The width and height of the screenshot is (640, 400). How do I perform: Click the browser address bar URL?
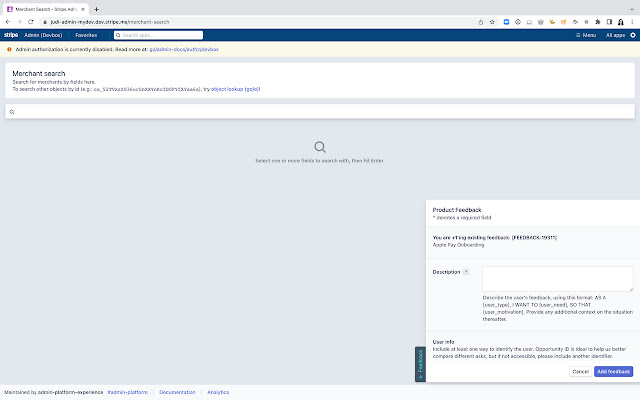point(110,22)
